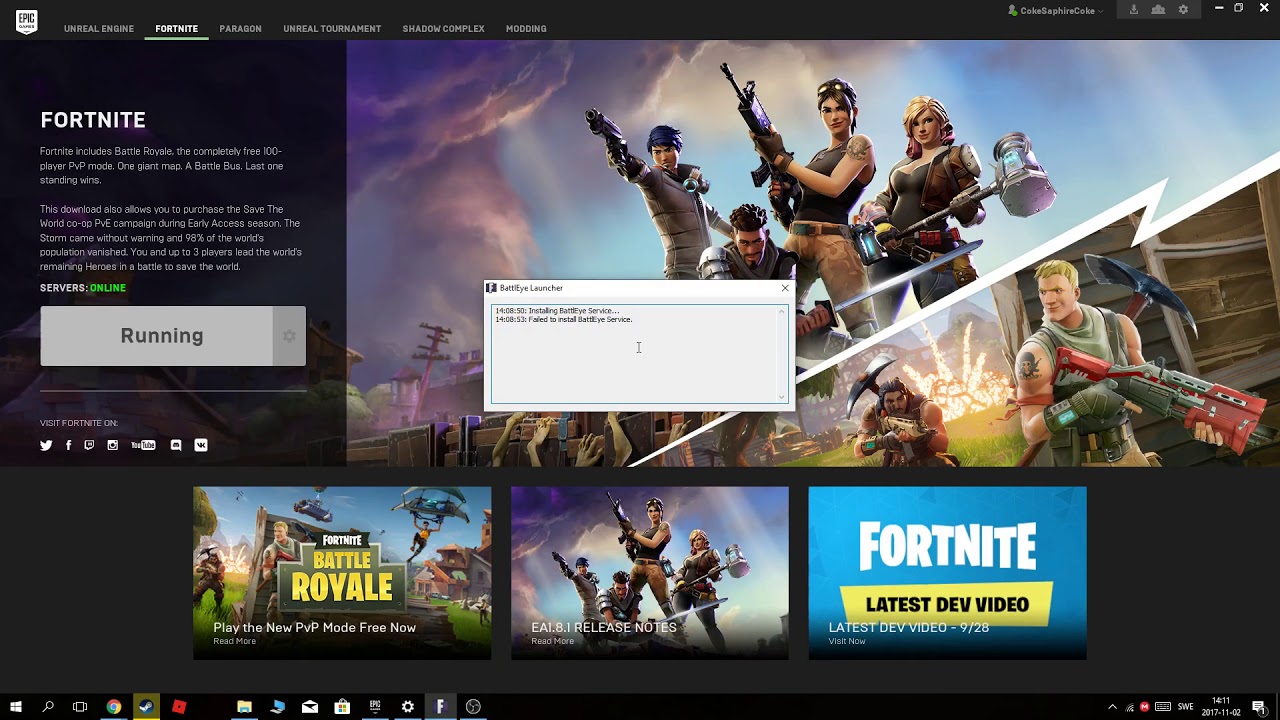The width and height of the screenshot is (1280, 720).
Task: Open the touch keyboard tray icon
Action: point(1162,707)
